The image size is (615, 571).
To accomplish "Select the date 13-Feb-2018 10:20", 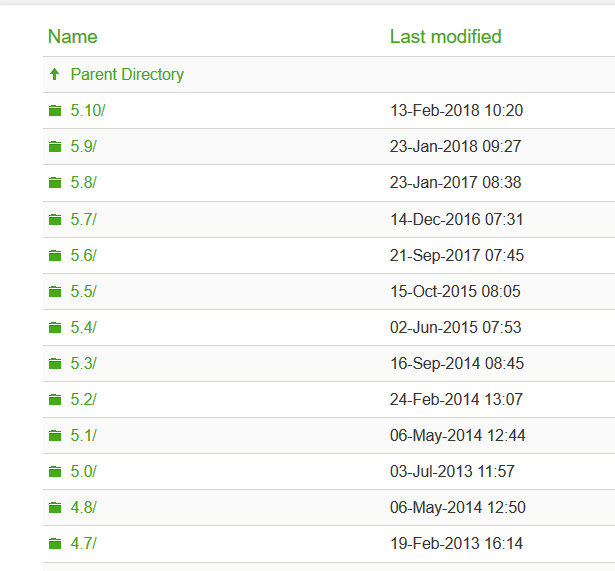I will coord(457,111).
